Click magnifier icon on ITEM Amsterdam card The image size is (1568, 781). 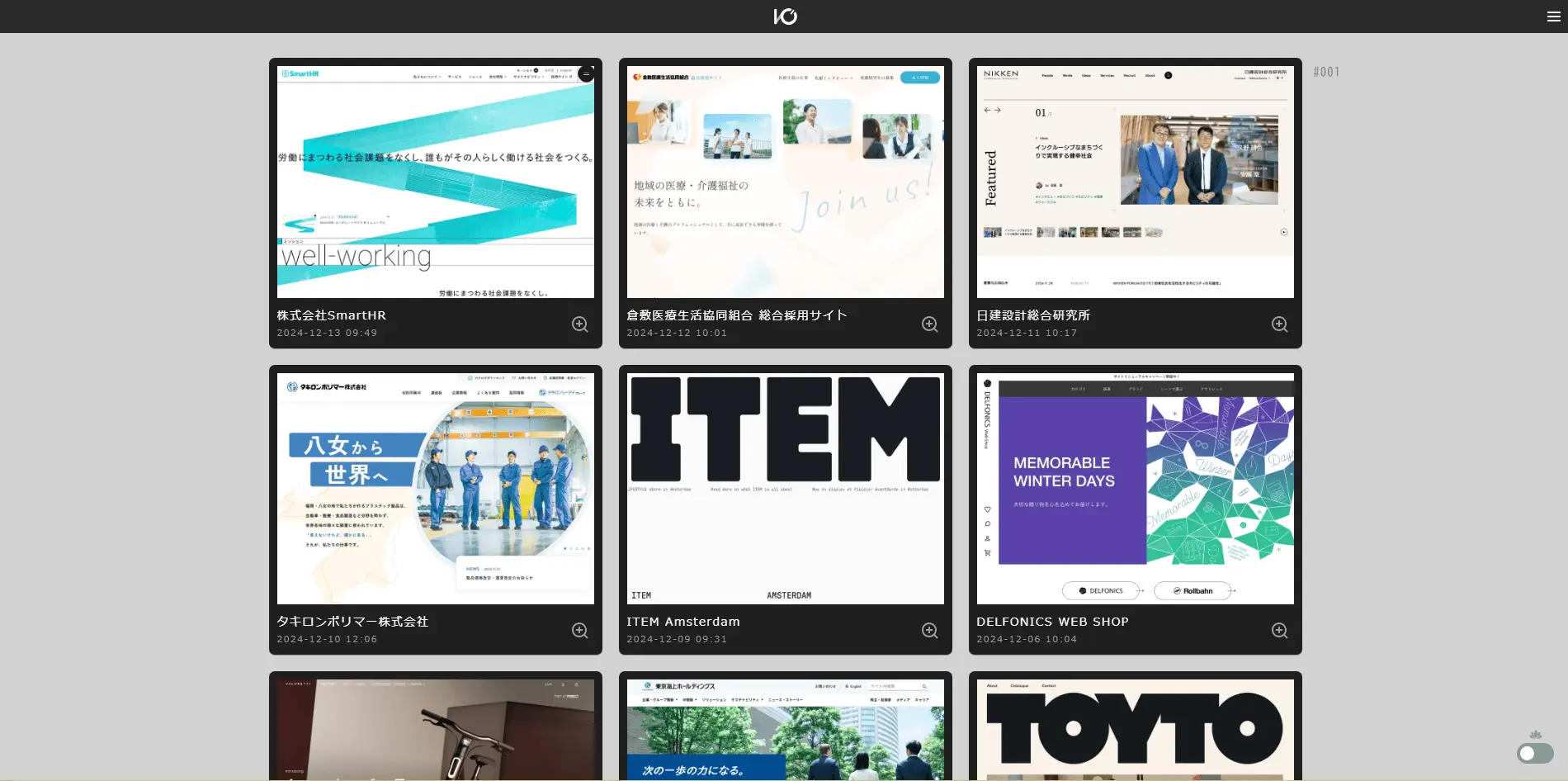[x=930, y=631]
